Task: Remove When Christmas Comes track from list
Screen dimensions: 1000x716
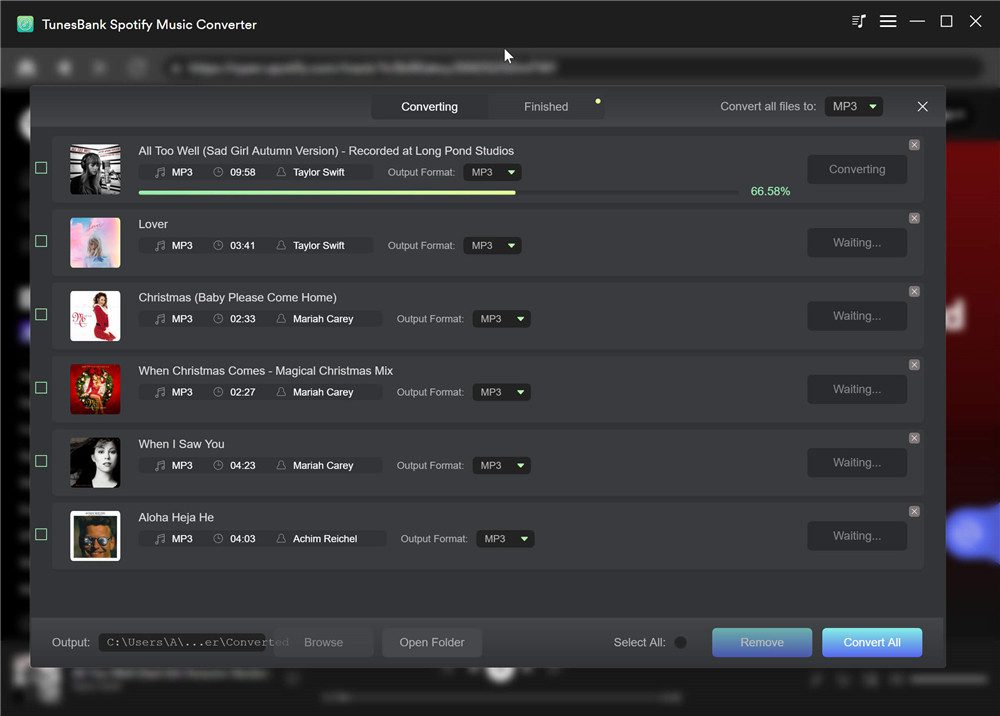Action: [x=914, y=365]
